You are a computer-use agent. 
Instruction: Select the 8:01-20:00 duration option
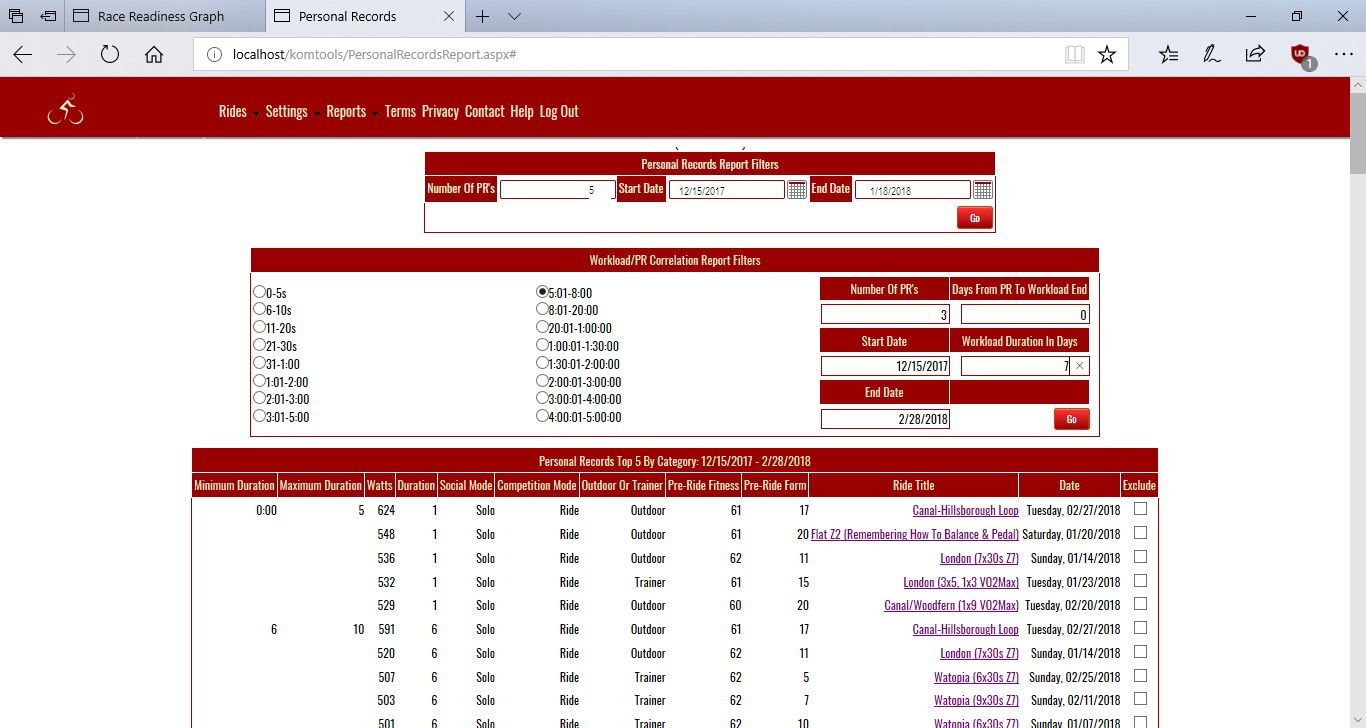(543, 309)
